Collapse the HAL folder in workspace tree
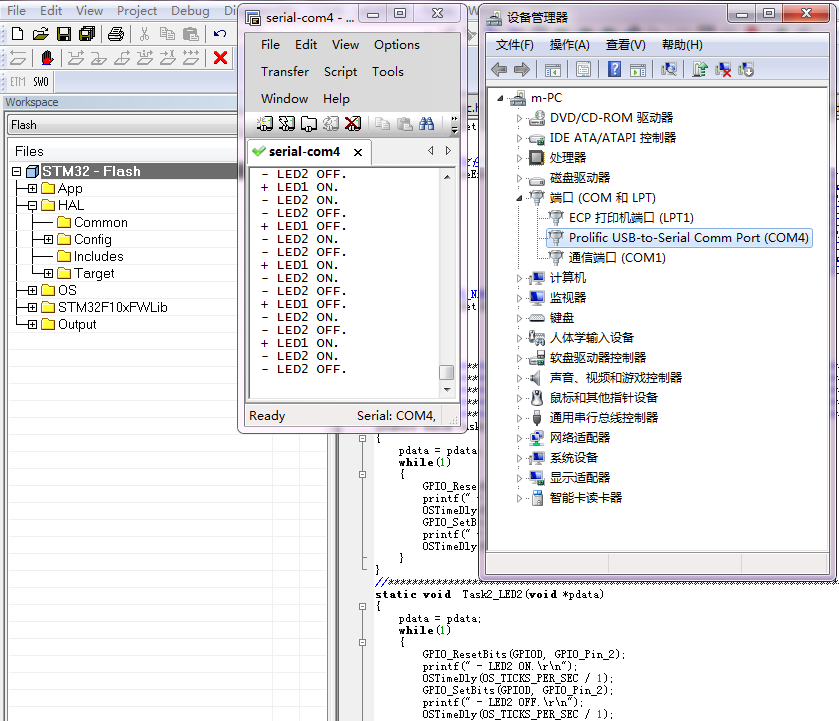Viewport: 839px width, 721px height. (32, 205)
